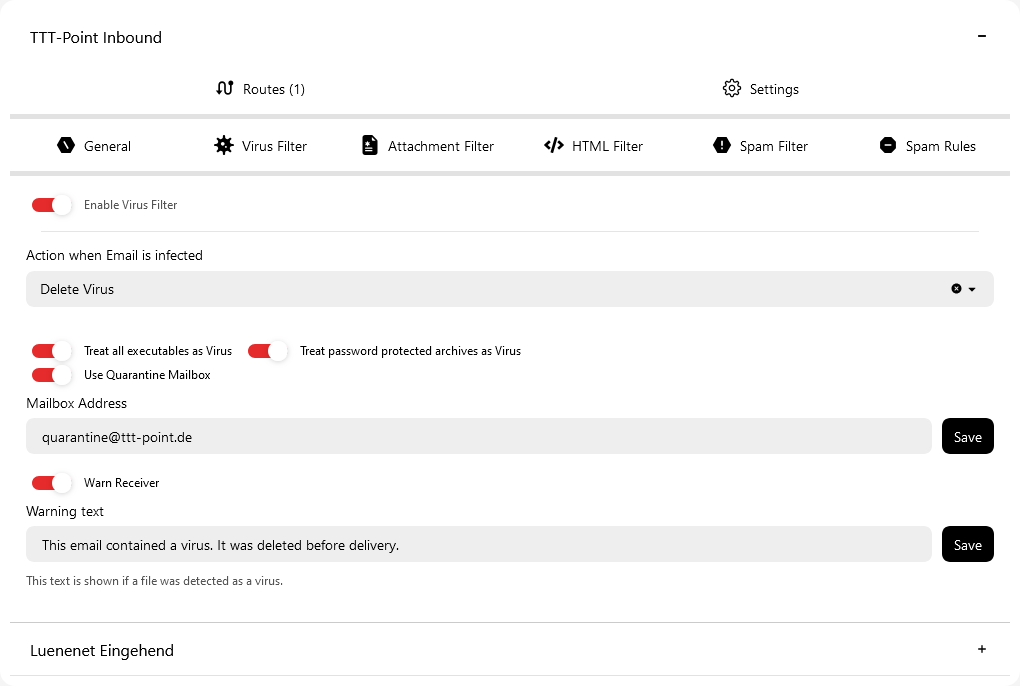Screen dimensions: 1020x686
Task: Click the Spam Filter warning icon
Action: (x=722, y=145)
